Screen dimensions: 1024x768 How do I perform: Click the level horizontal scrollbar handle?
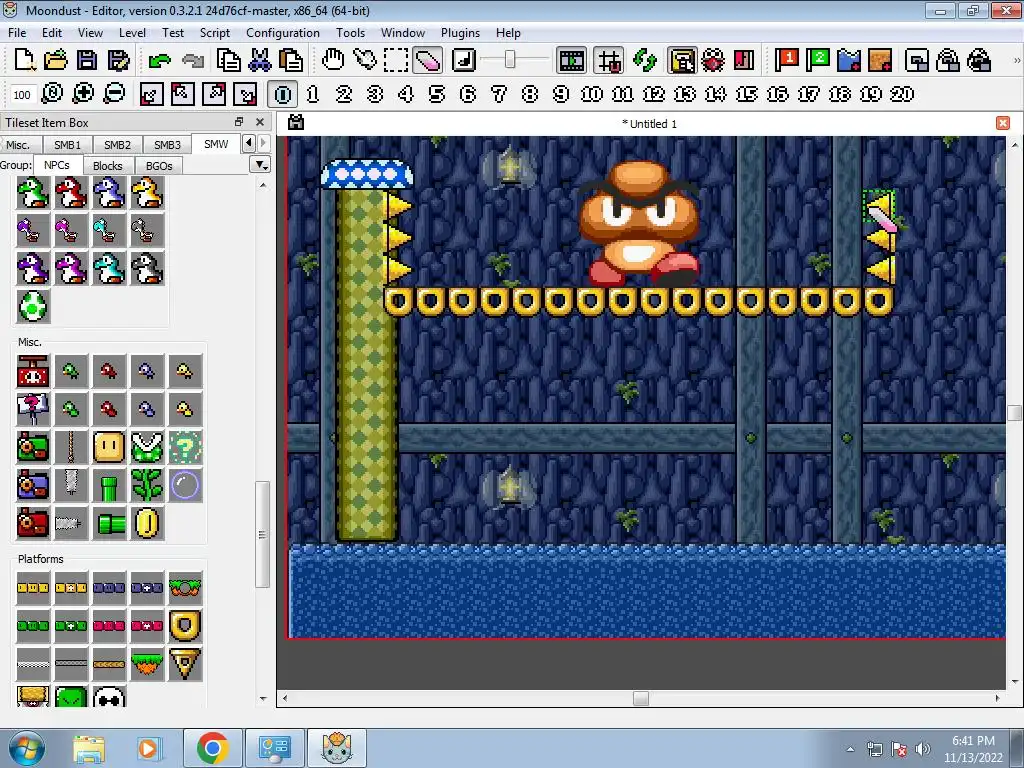[641, 698]
